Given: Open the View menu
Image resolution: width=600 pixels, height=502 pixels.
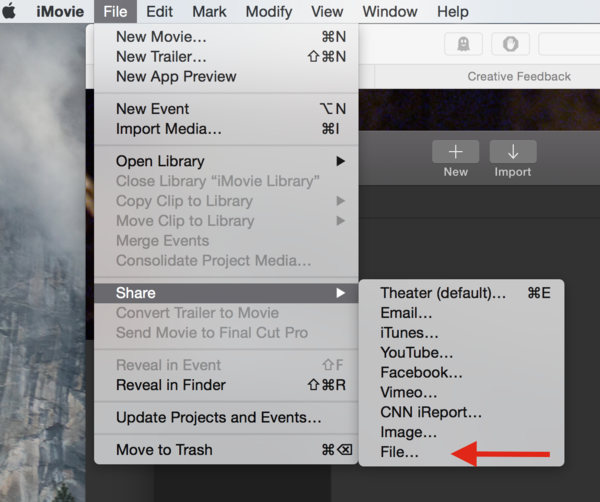Looking at the screenshot, I should tap(327, 11).
